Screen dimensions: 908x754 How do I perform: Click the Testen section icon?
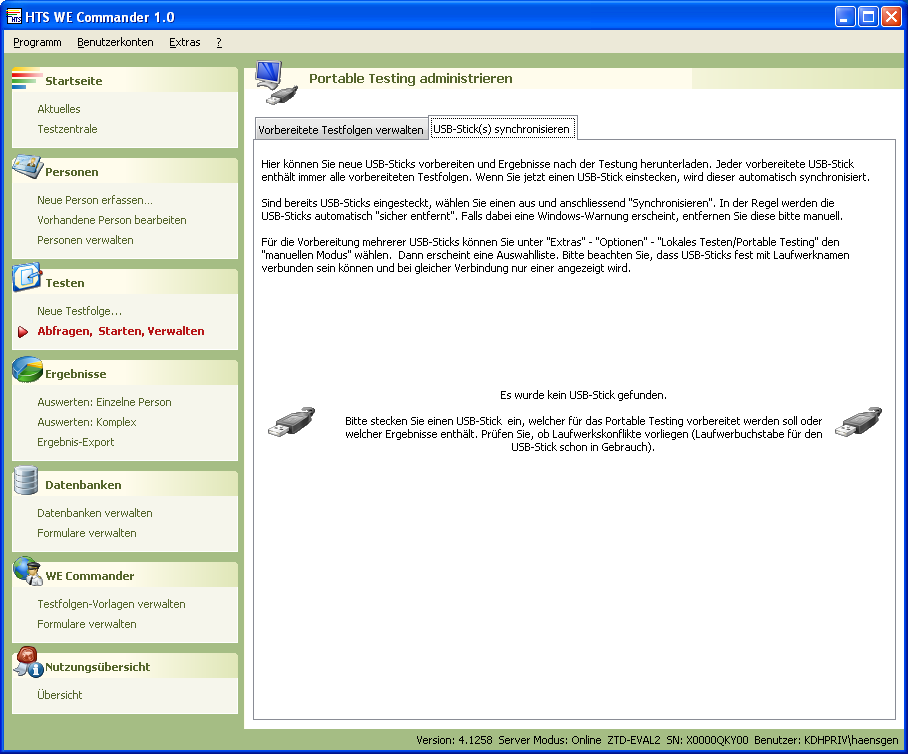click(26, 279)
